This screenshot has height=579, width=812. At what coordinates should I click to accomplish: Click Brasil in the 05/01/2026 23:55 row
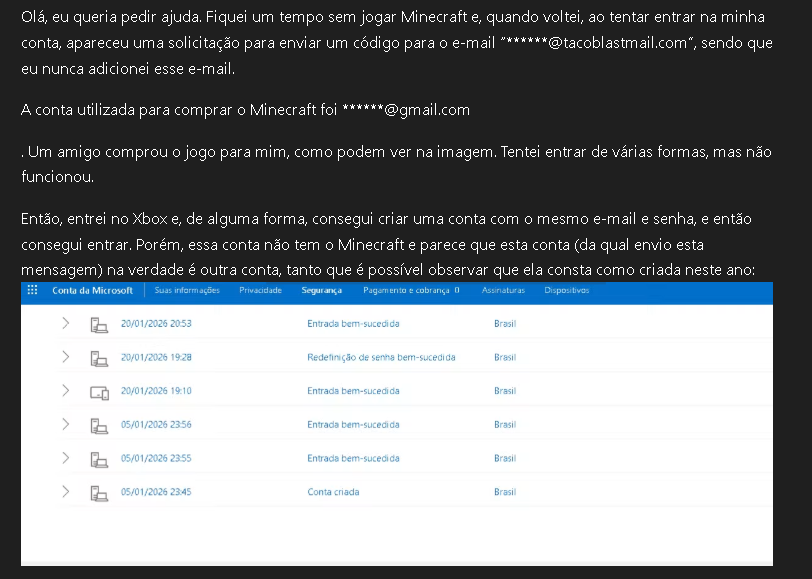tap(505, 458)
